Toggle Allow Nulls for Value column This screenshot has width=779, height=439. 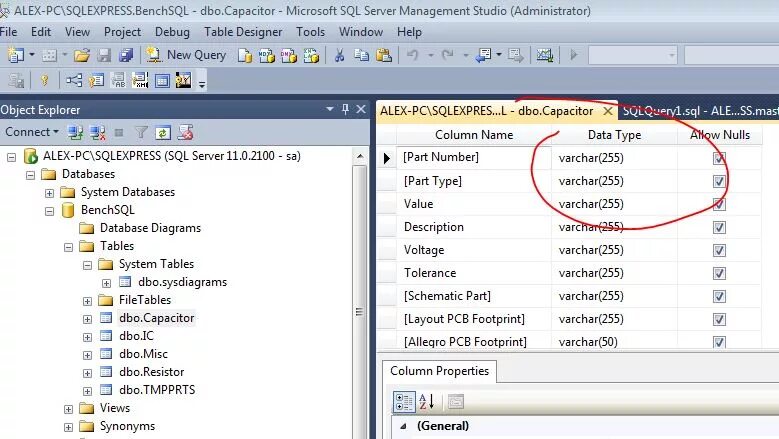pos(719,204)
